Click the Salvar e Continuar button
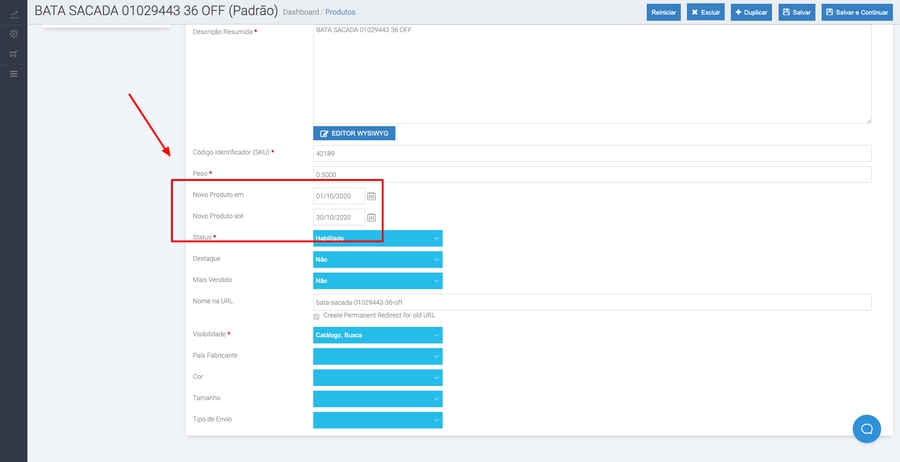Viewport: 900px width, 462px height. [x=857, y=13]
